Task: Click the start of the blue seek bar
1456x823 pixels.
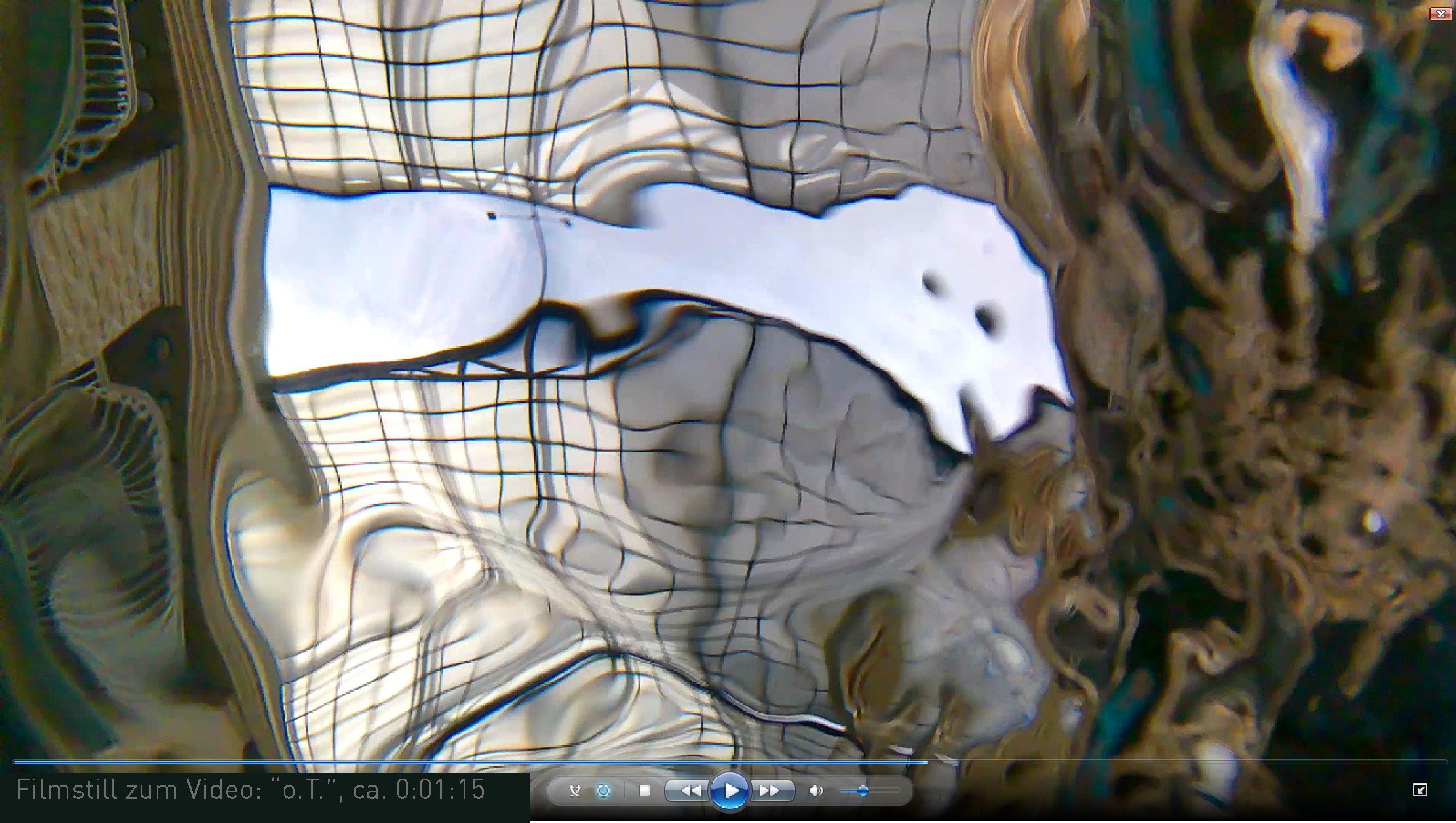Action: pyautogui.click(x=16, y=762)
